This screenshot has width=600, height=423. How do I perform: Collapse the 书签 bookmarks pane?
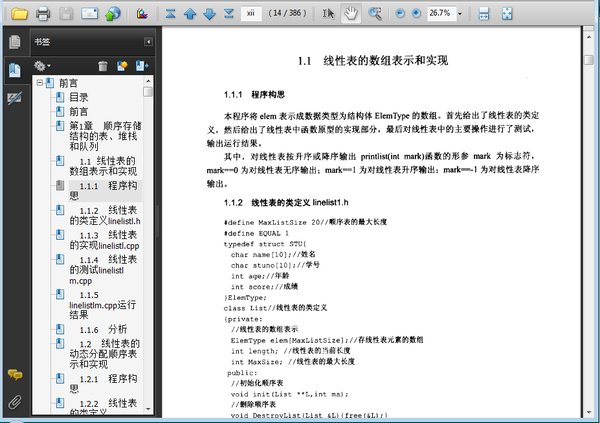pos(149,43)
